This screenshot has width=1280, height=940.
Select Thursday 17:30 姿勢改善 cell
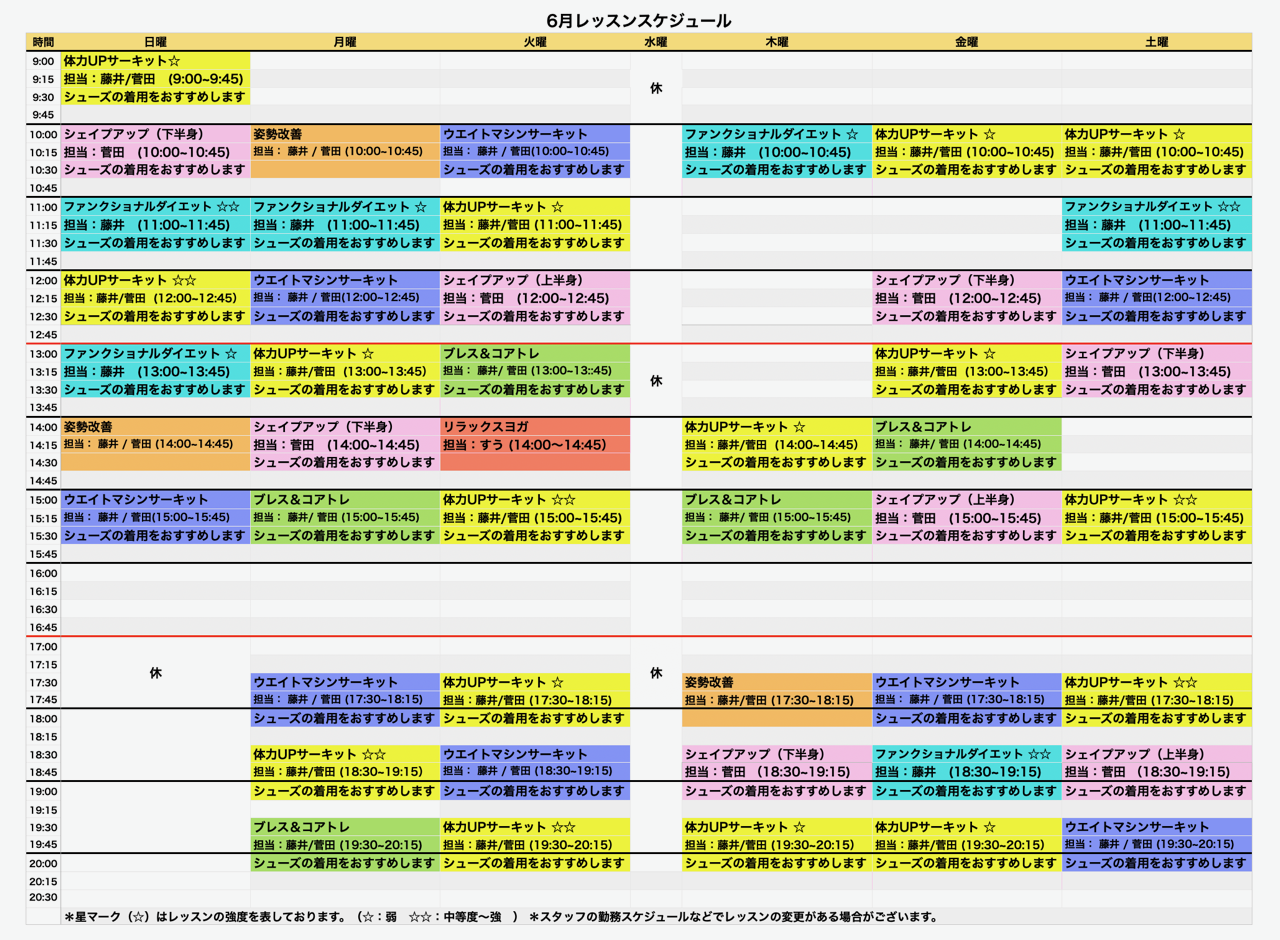pos(777,682)
